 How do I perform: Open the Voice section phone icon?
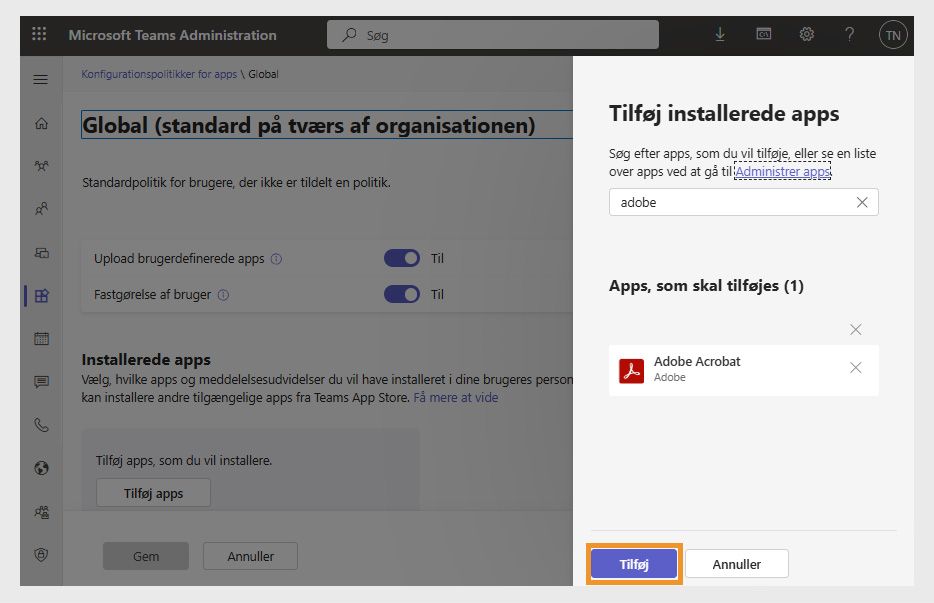(x=40, y=425)
